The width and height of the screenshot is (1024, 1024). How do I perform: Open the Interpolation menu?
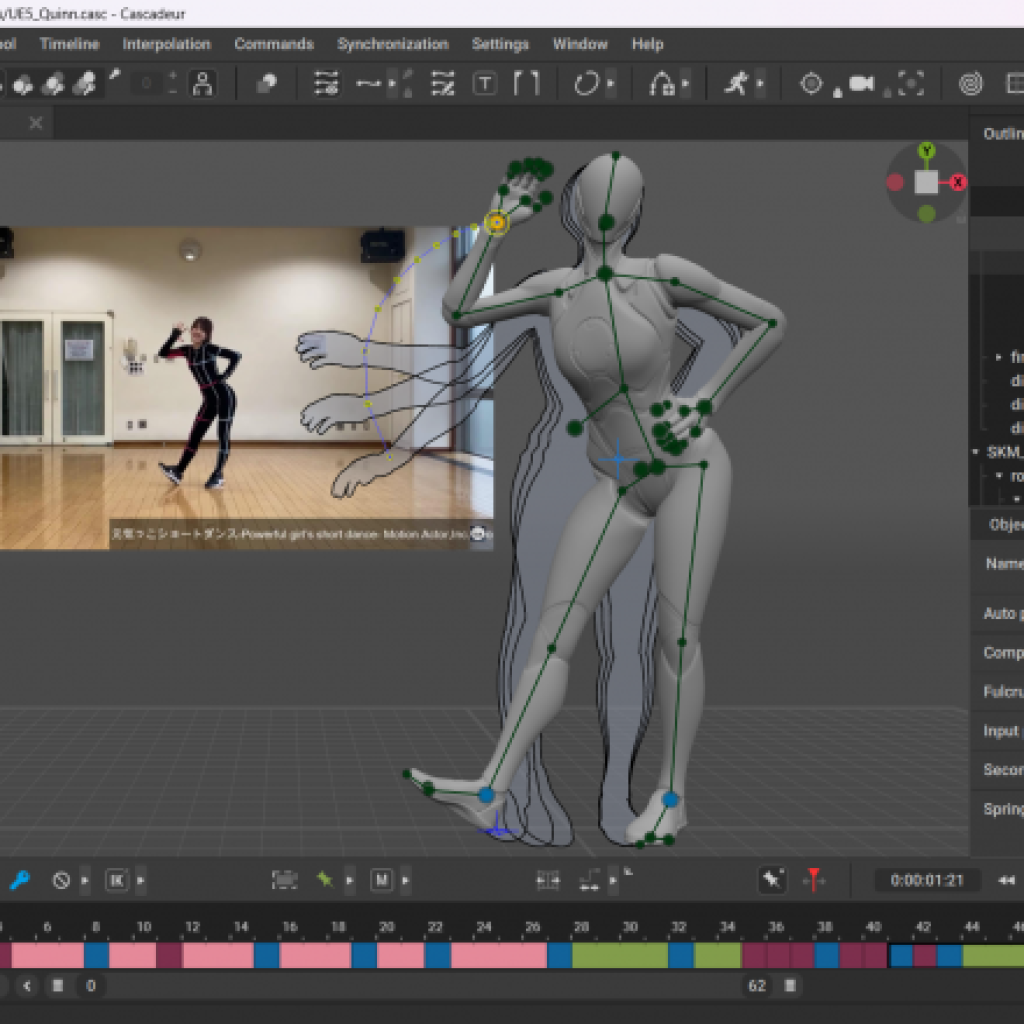tap(166, 44)
